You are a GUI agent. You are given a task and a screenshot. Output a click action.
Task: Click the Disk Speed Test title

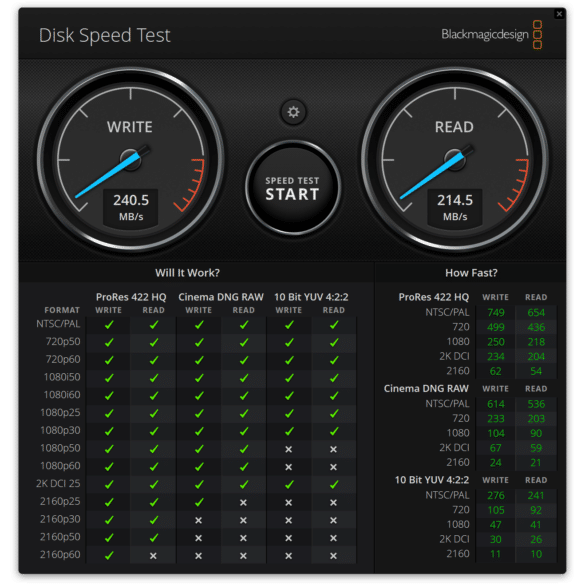coord(105,35)
